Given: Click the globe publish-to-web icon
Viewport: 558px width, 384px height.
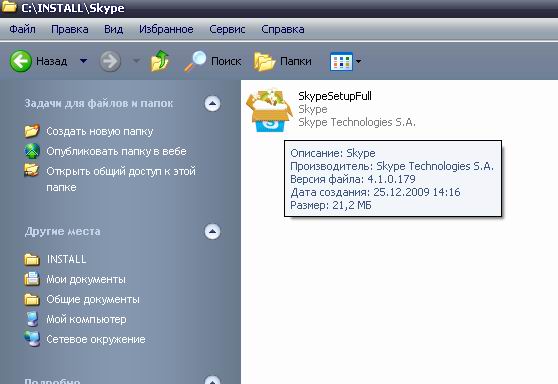Looking at the screenshot, I should pyautogui.click(x=32, y=151).
